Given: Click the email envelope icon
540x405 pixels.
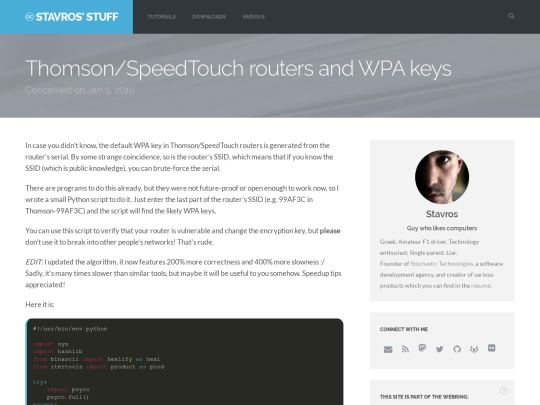Looking at the screenshot, I should point(388,349).
